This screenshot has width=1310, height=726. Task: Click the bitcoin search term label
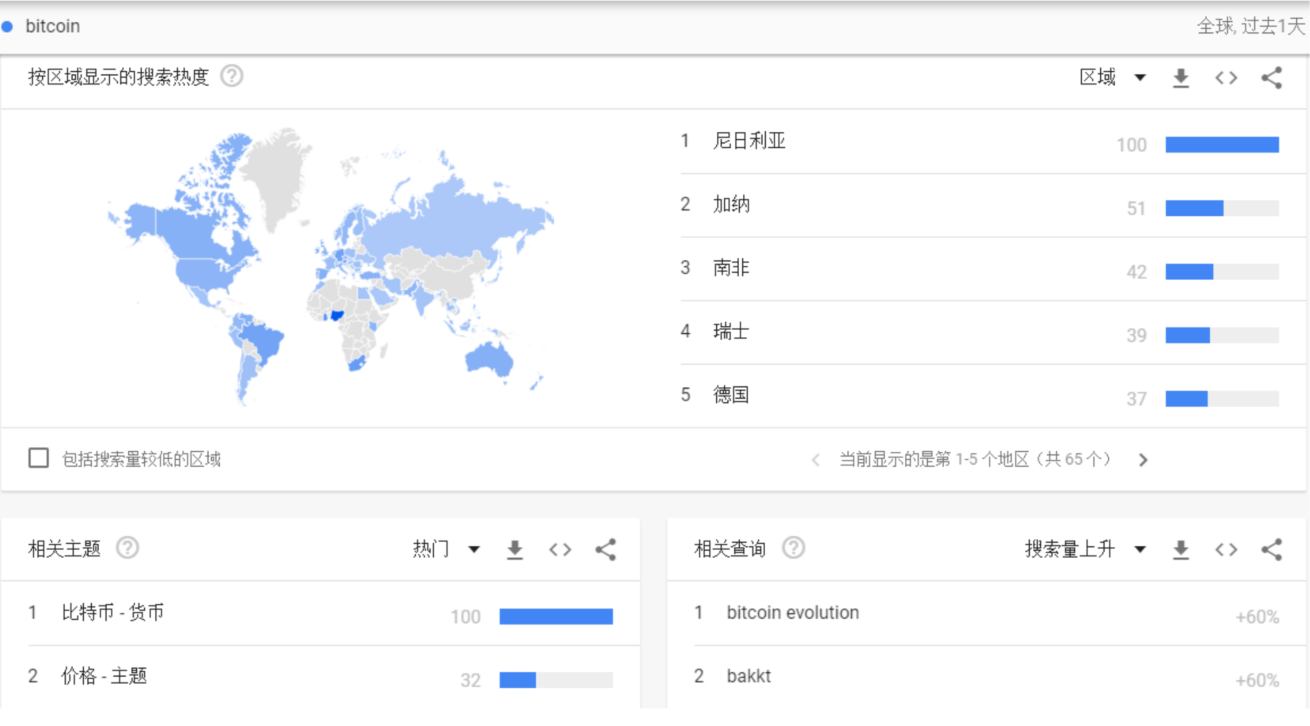[53, 27]
